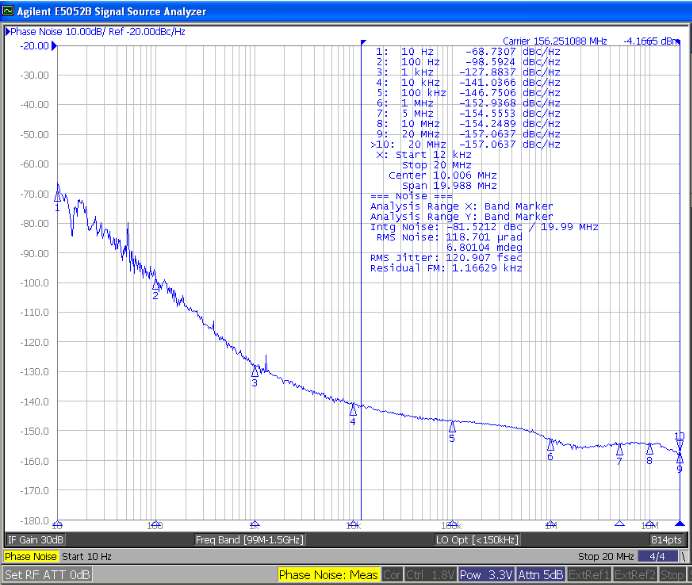Click the Set RF ATT 0dB field
The height and width of the screenshot is (585, 692).
(47, 575)
